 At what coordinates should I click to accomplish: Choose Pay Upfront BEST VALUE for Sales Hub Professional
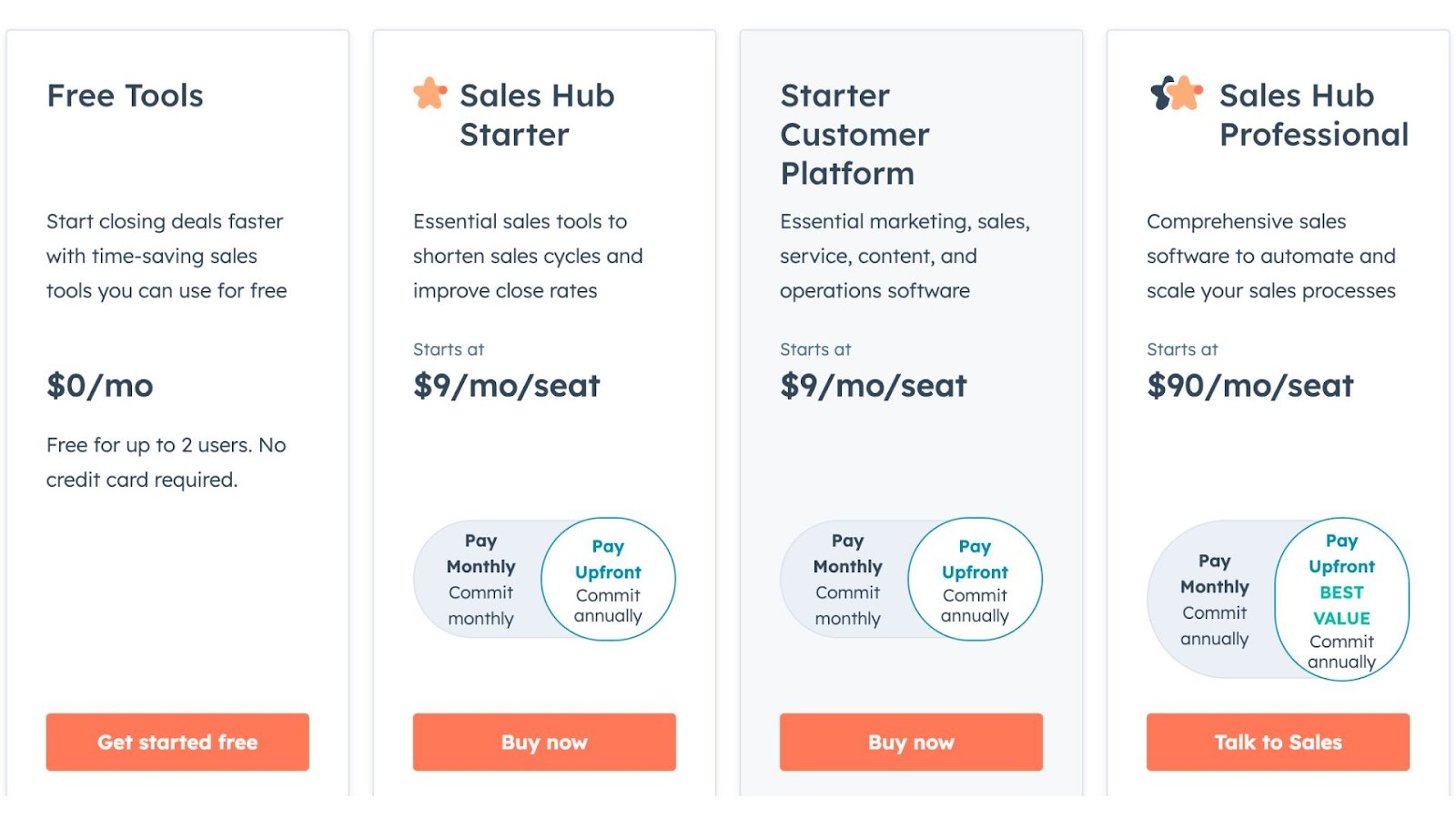pyautogui.click(x=1341, y=601)
